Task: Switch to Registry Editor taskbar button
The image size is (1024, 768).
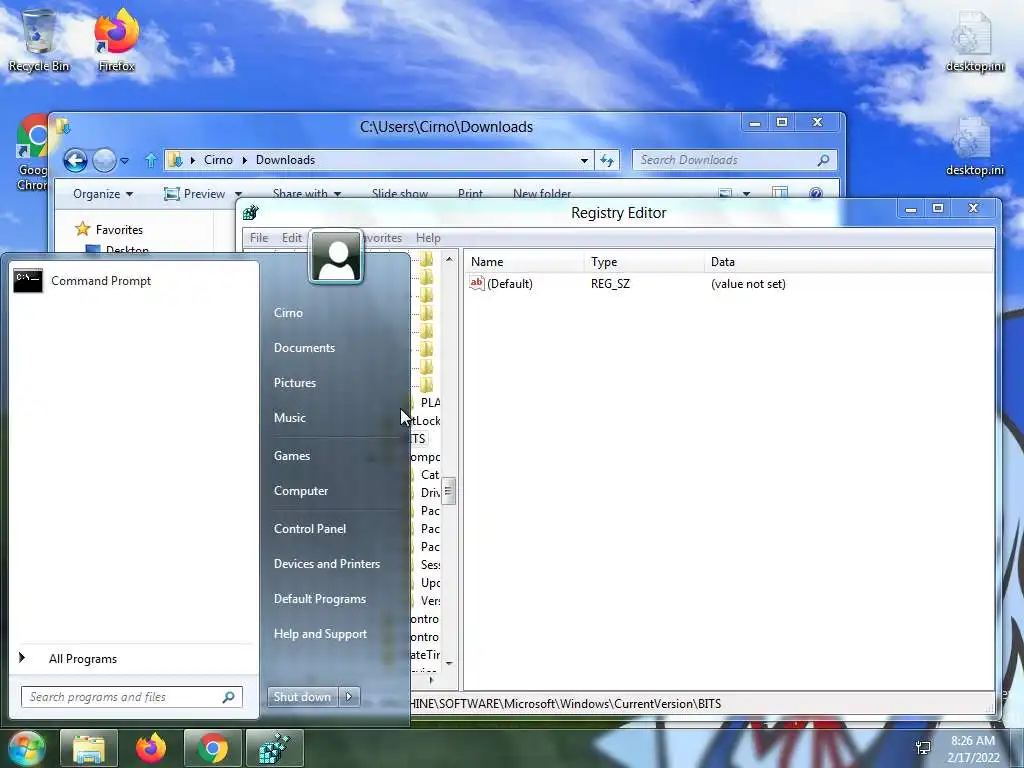Action: (x=274, y=748)
